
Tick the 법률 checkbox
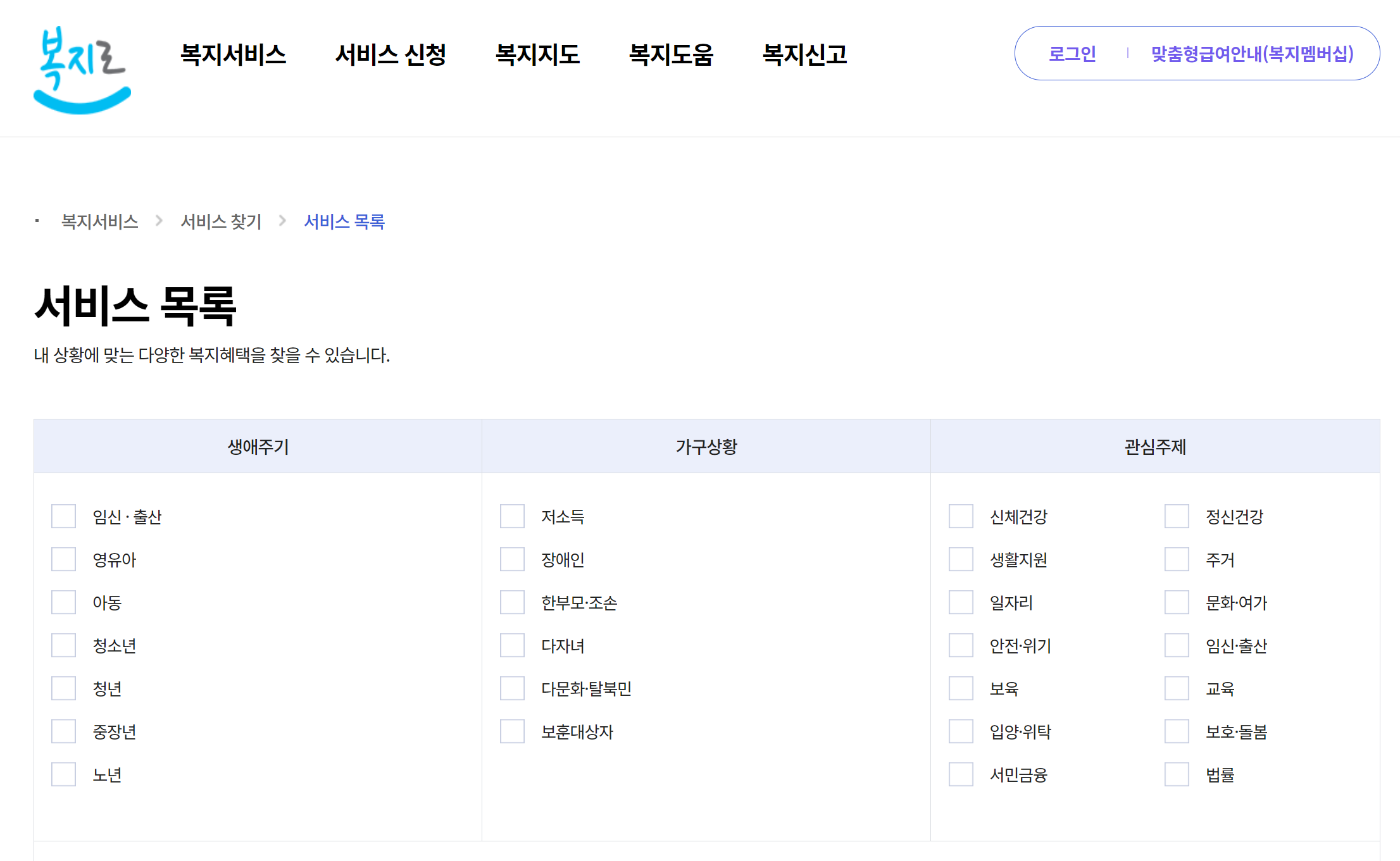point(1177,774)
